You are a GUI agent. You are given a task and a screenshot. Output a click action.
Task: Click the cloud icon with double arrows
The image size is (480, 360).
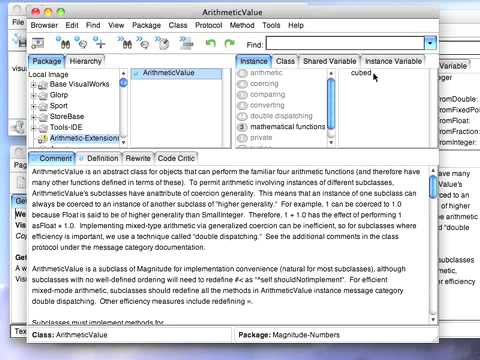[143, 43]
